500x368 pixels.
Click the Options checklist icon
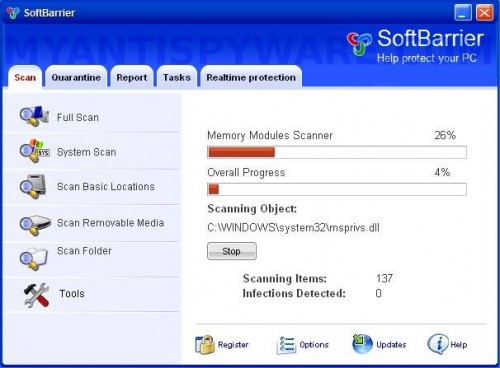286,345
